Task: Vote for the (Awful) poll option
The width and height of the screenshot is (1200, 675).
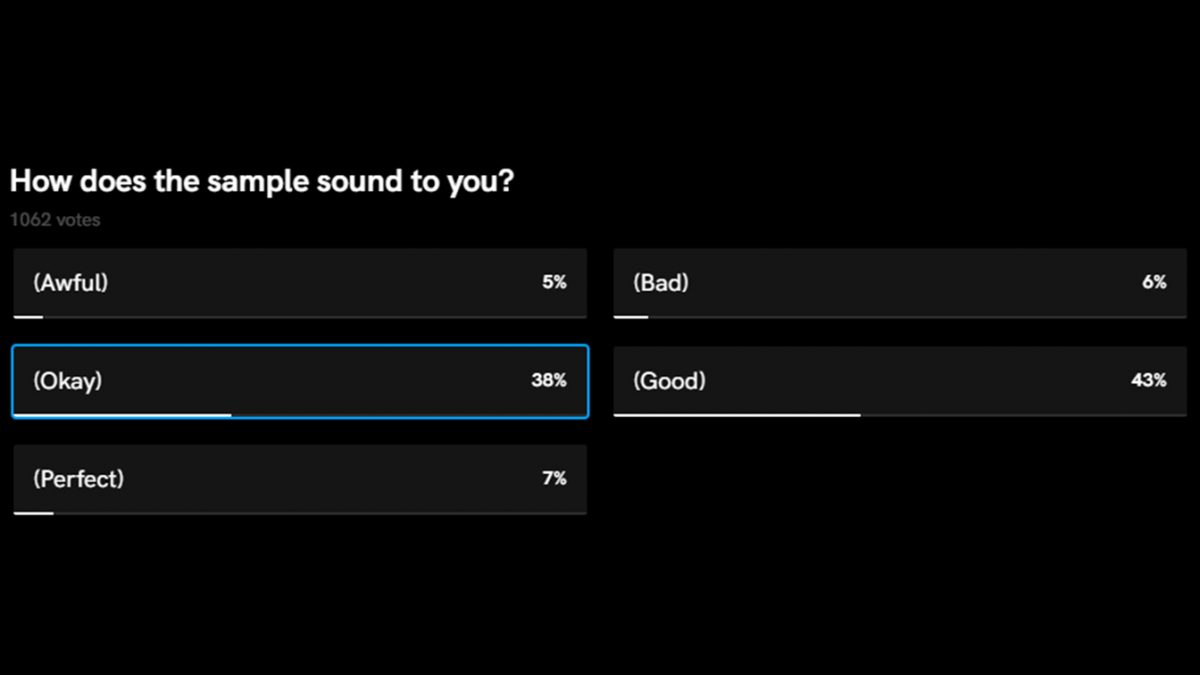Action: click(x=298, y=283)
